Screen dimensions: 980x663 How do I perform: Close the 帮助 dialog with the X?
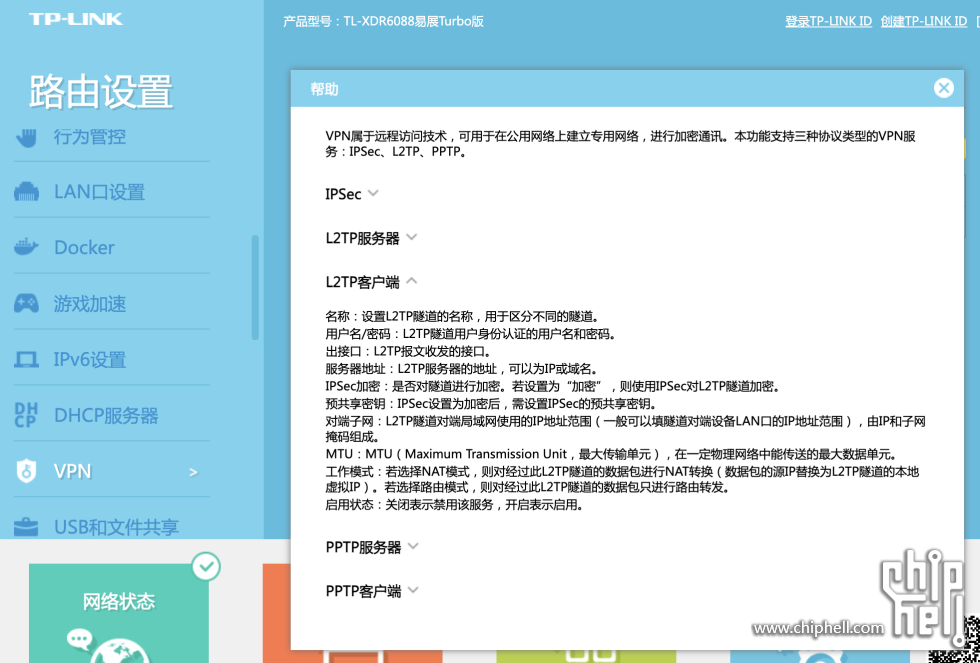pos(944,88)
